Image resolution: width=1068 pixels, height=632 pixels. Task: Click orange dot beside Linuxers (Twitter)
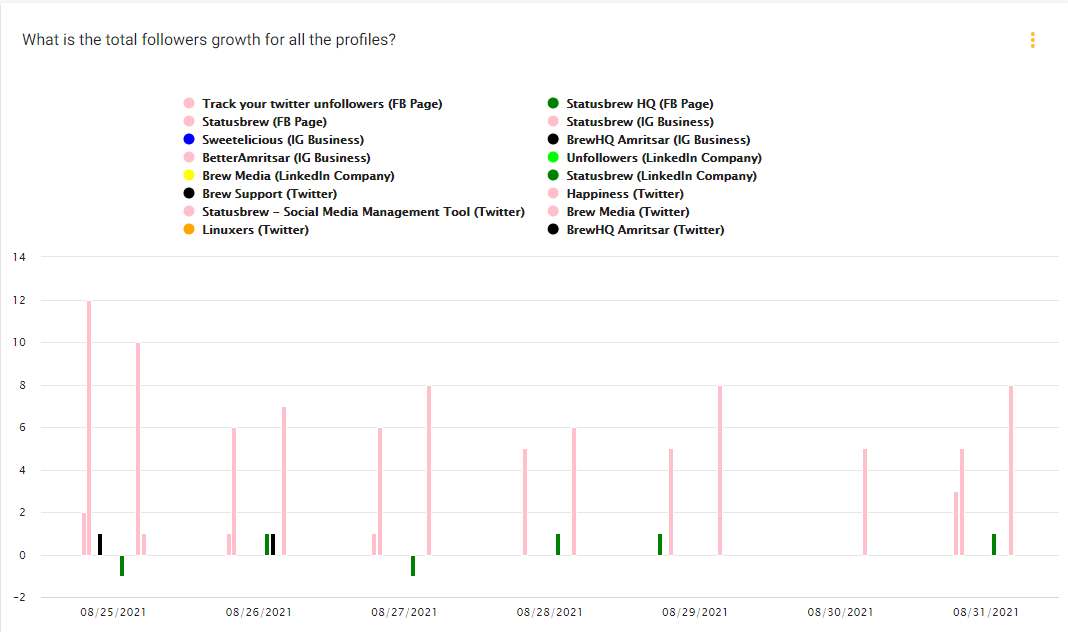pyautogui.click(x=189, y=230)
